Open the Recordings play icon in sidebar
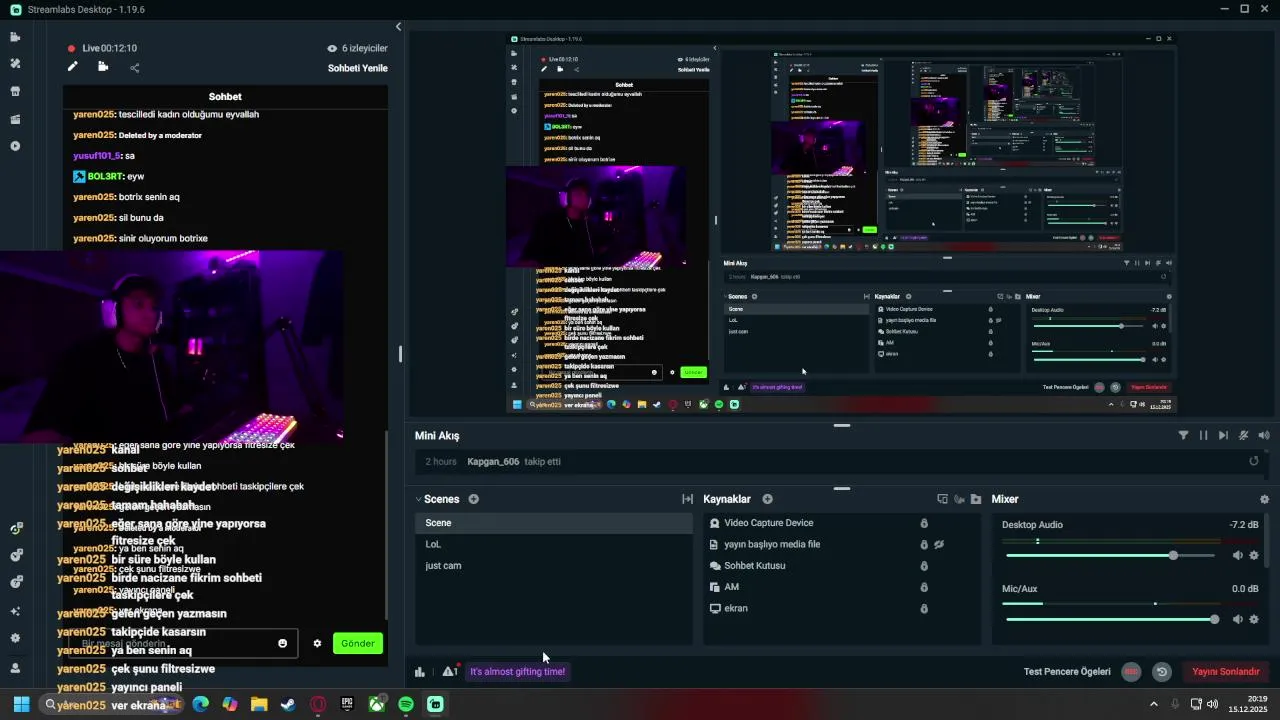This screenshot has width=1280, height=720. click(x=15, y=146)
